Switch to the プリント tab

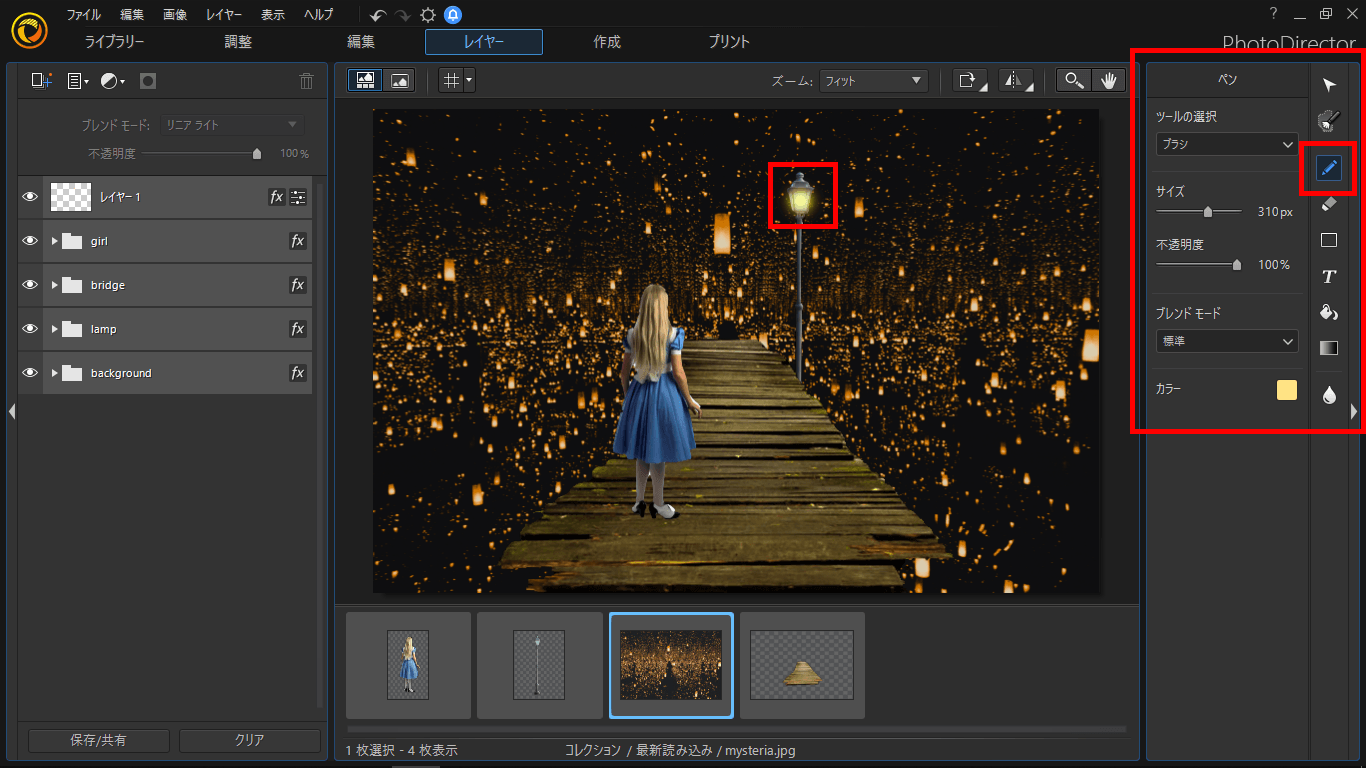[x=729, y=42]
